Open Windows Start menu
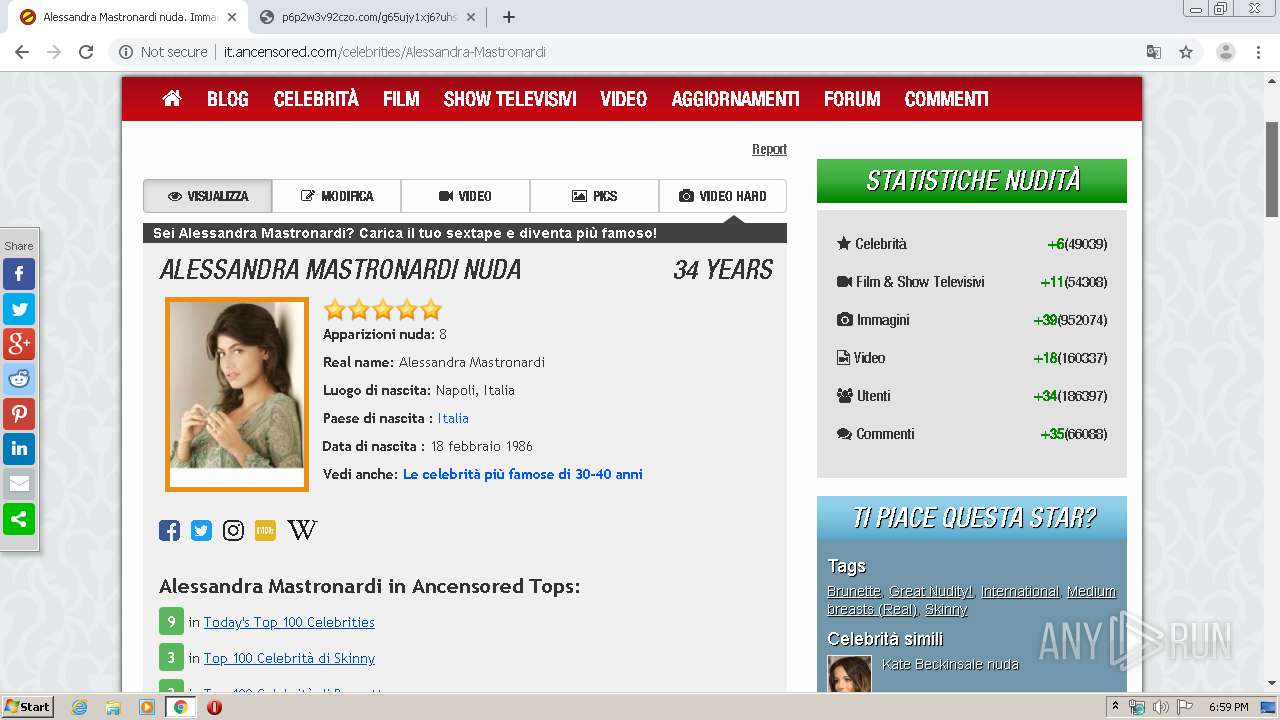1280x720 pixels. pyautogui.click(x=27, y=707)
